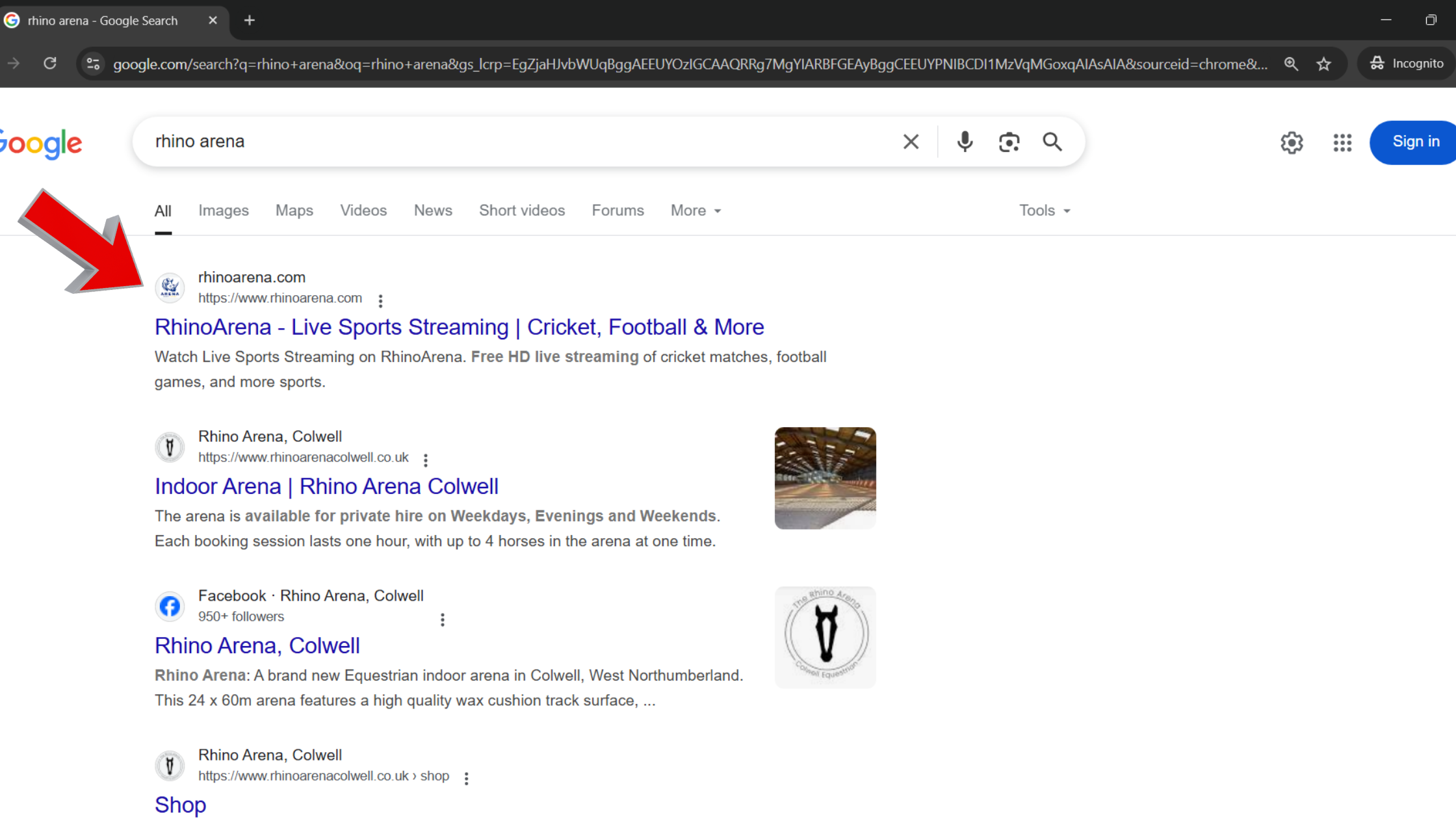
Task: Start voice search with the microphone icon
Action: point(965,142)
